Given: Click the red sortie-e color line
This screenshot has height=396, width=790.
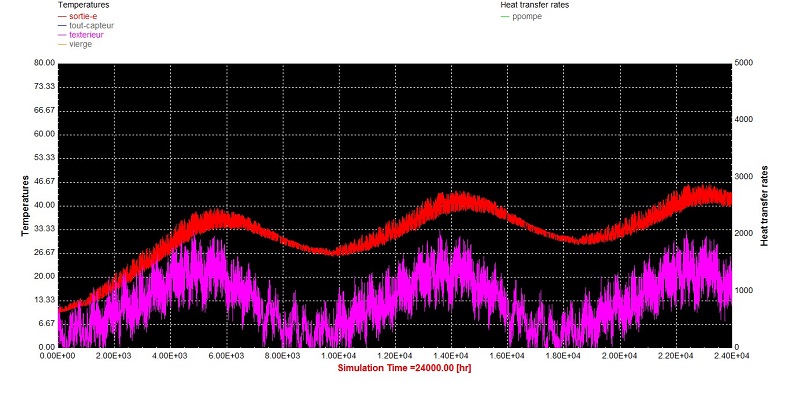Looking at the screenshot, I should [62, 17].
